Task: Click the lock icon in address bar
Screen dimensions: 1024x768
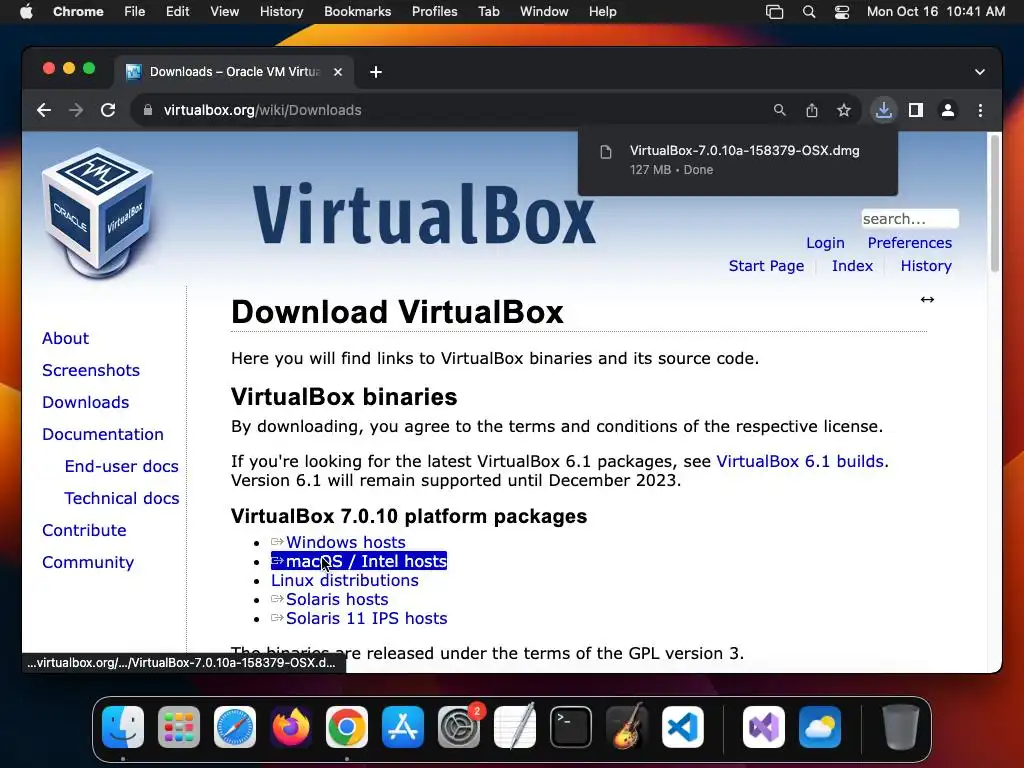Action: 148,110
